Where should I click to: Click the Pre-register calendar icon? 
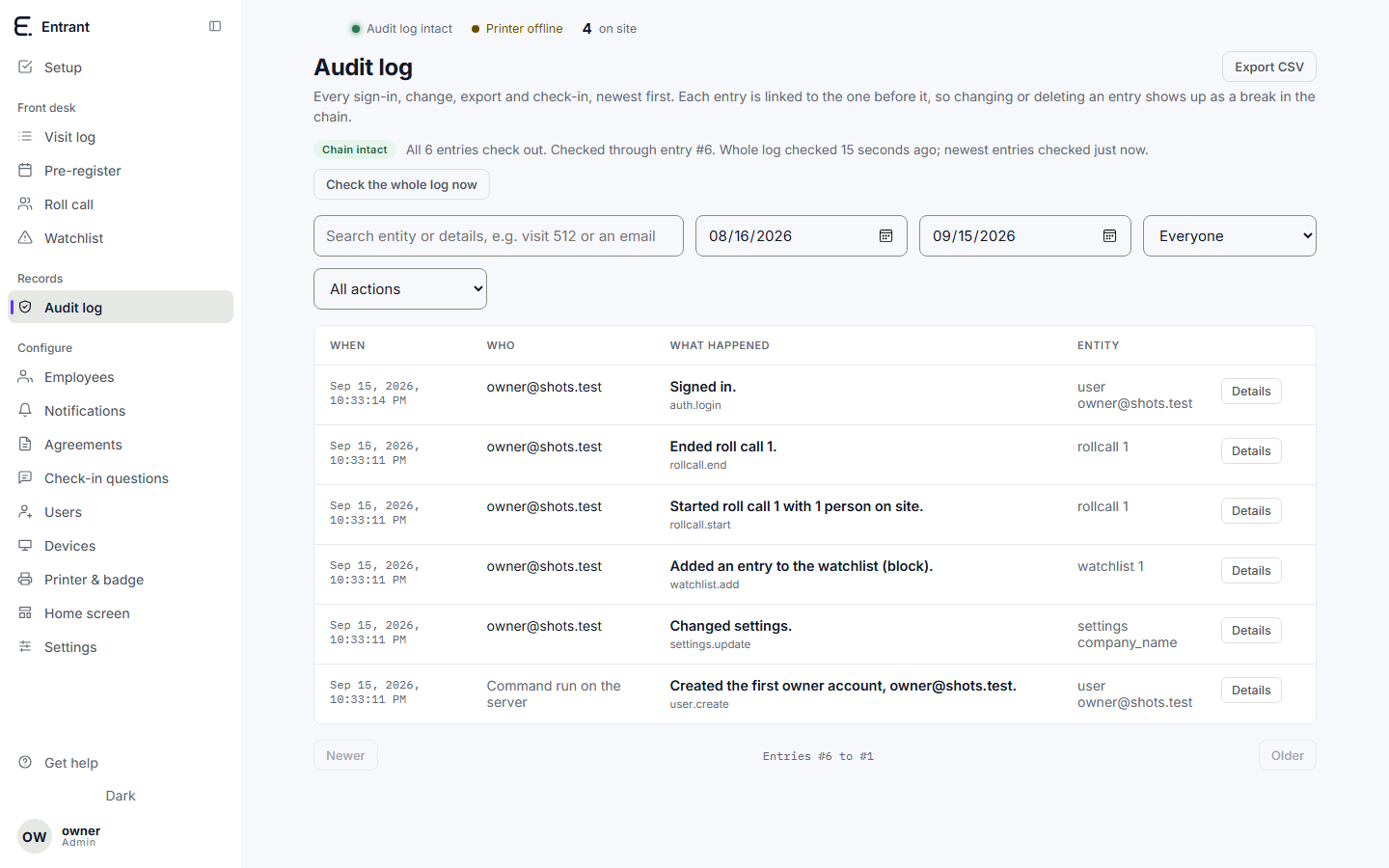(x=25, y=170)
